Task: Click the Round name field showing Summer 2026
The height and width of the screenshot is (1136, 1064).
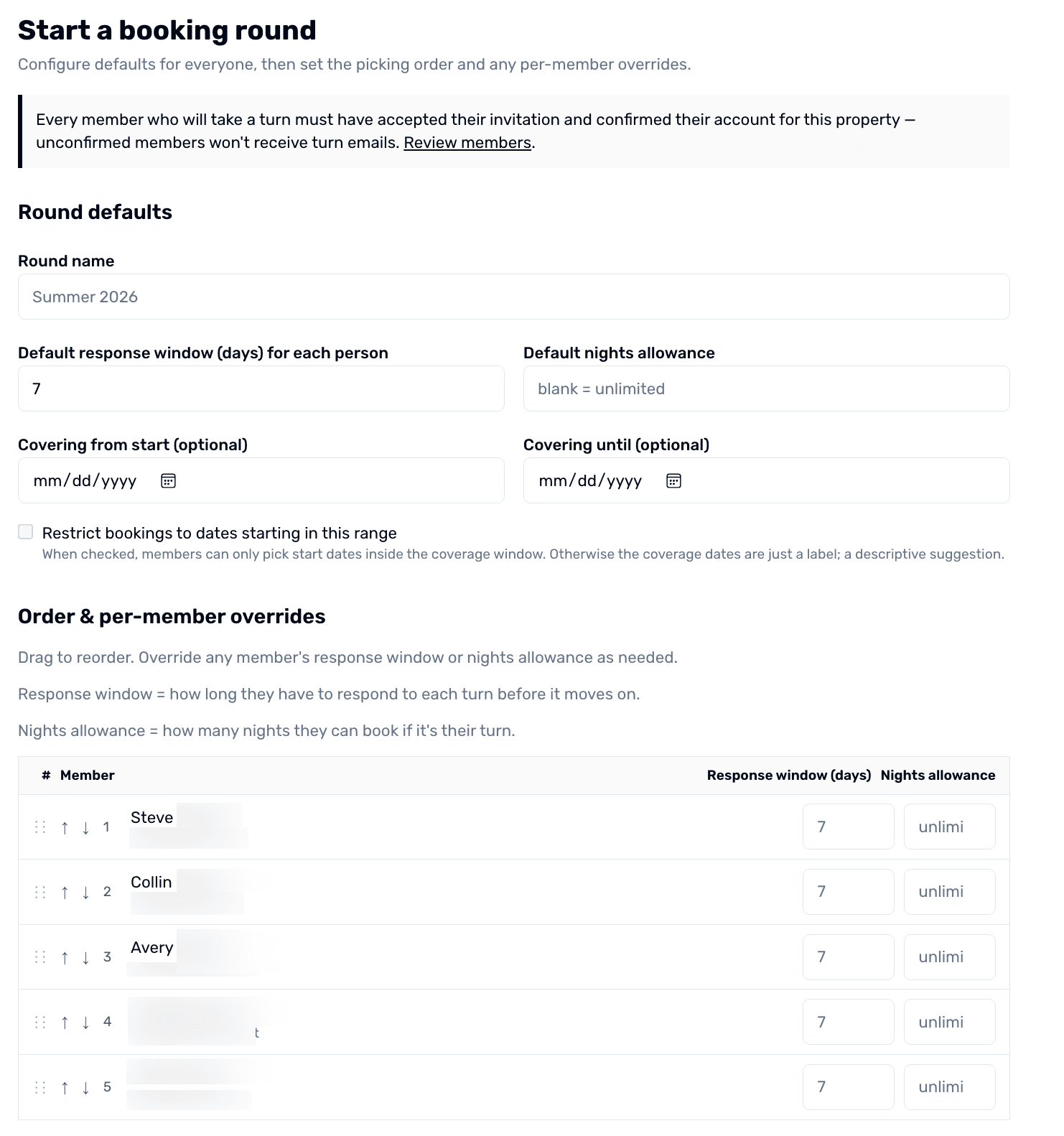Action: tap(513, 296)
